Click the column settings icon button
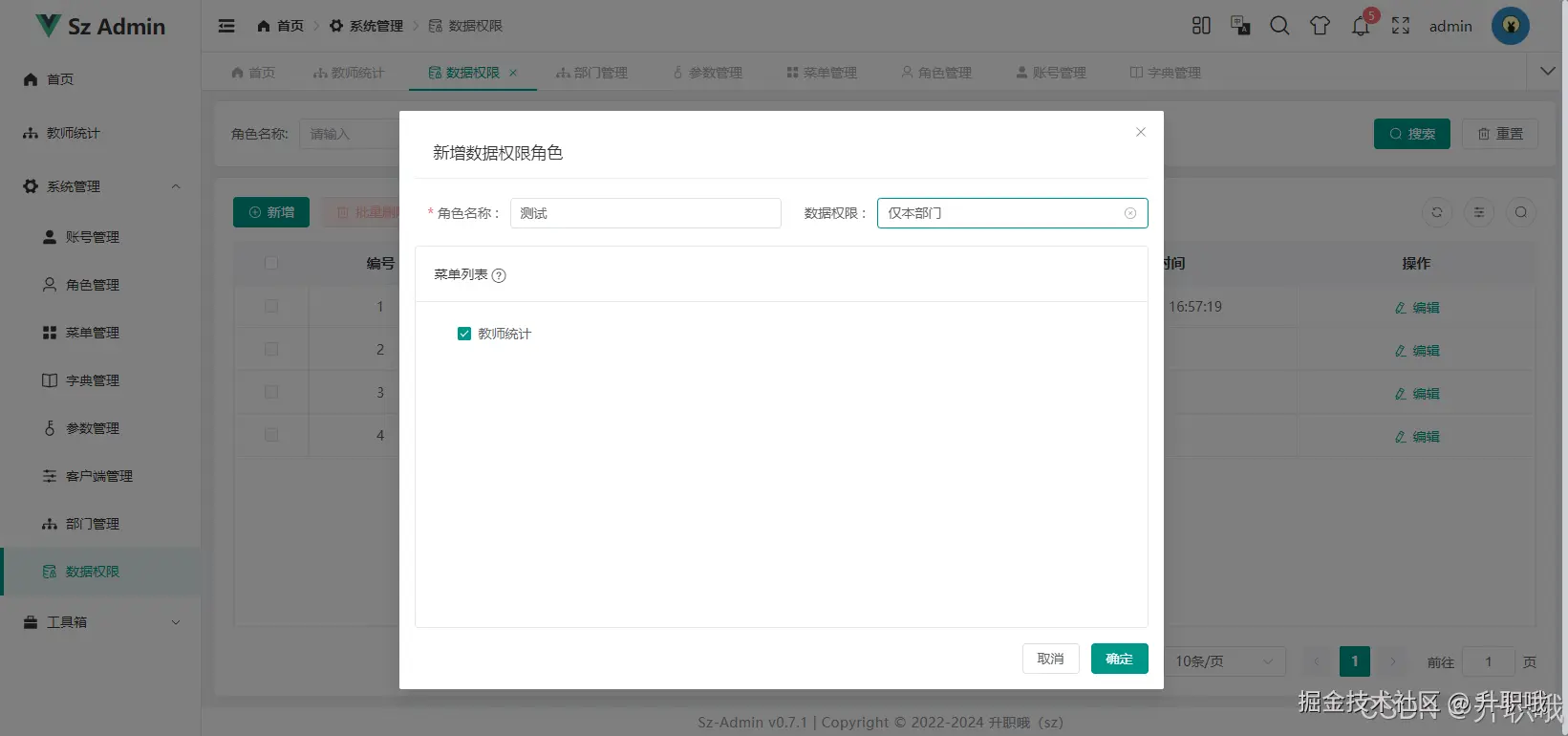 [1479, 212]
